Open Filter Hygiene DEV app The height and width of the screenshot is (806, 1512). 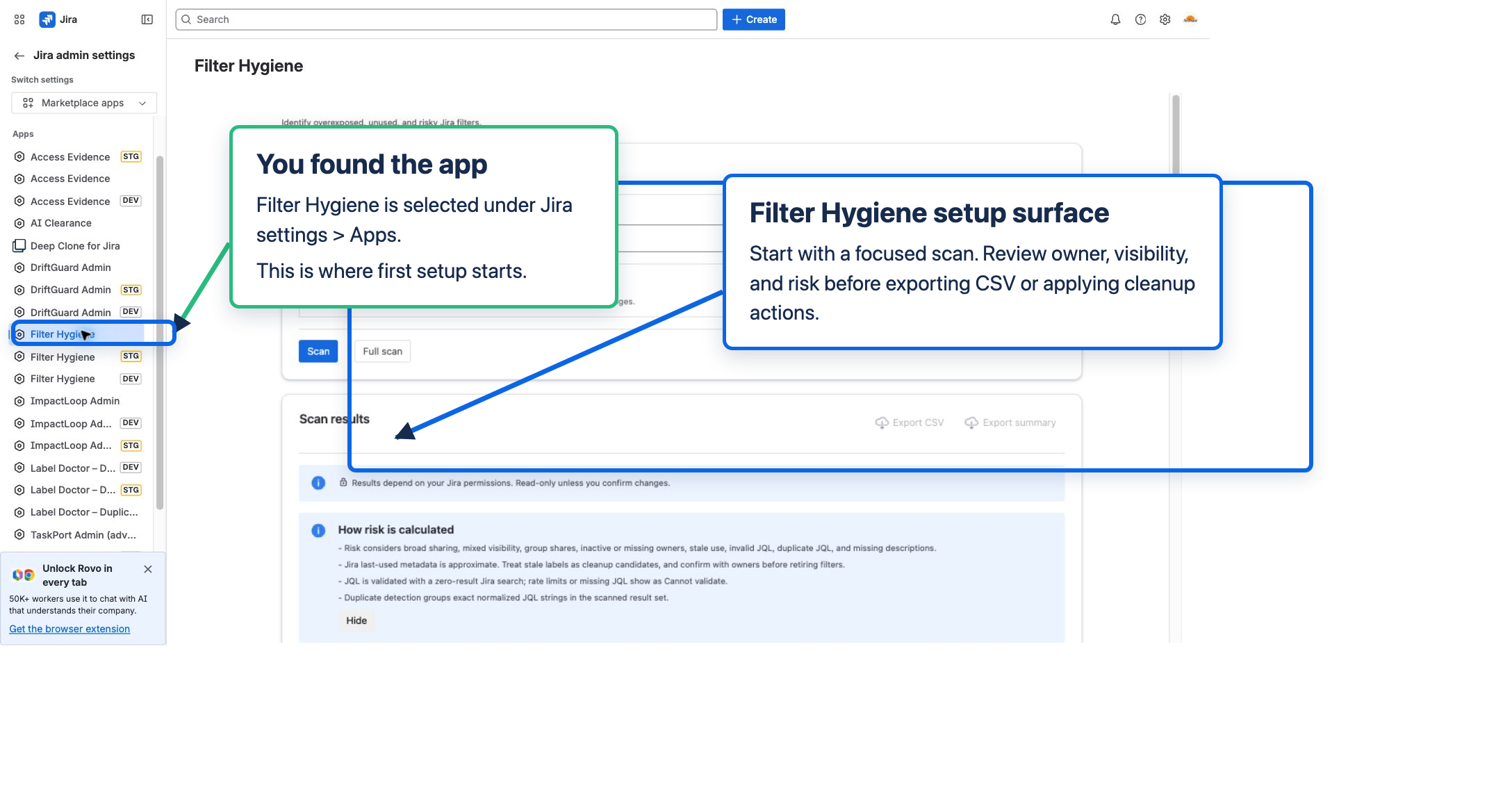click(78, 379)
